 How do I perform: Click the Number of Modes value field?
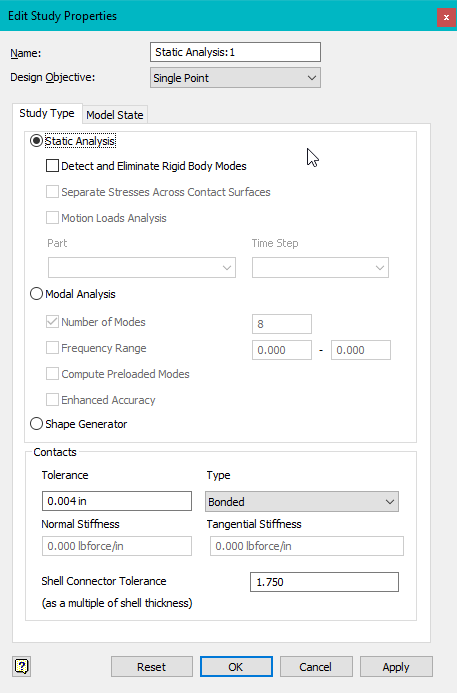[x=282, y=324]
